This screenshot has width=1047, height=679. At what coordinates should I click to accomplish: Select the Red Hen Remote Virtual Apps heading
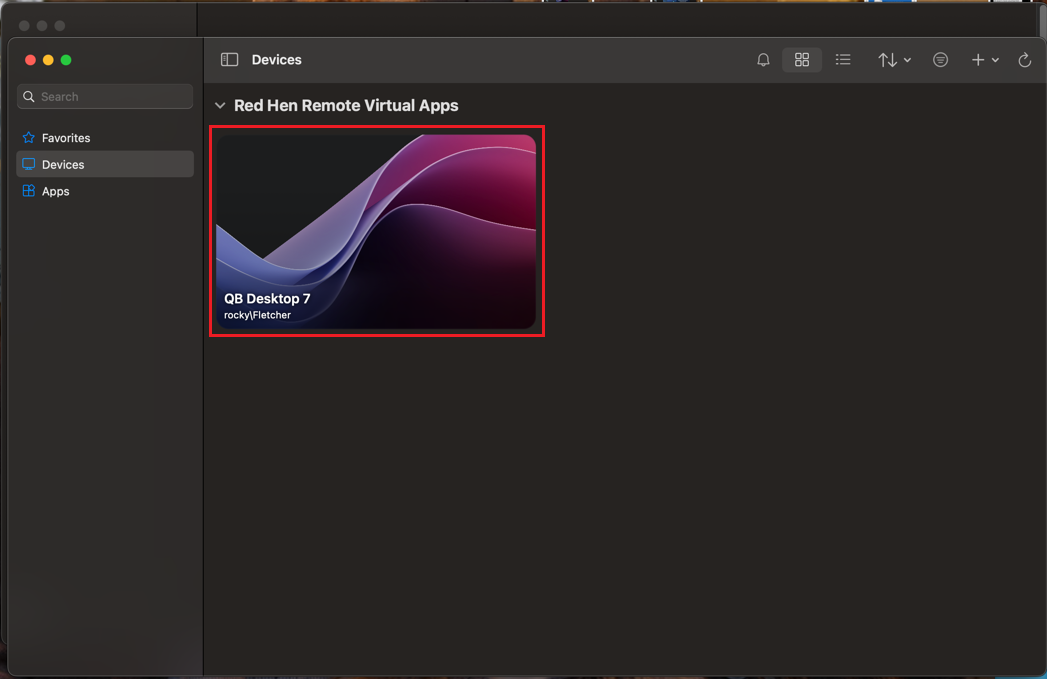tap(346, 105)
